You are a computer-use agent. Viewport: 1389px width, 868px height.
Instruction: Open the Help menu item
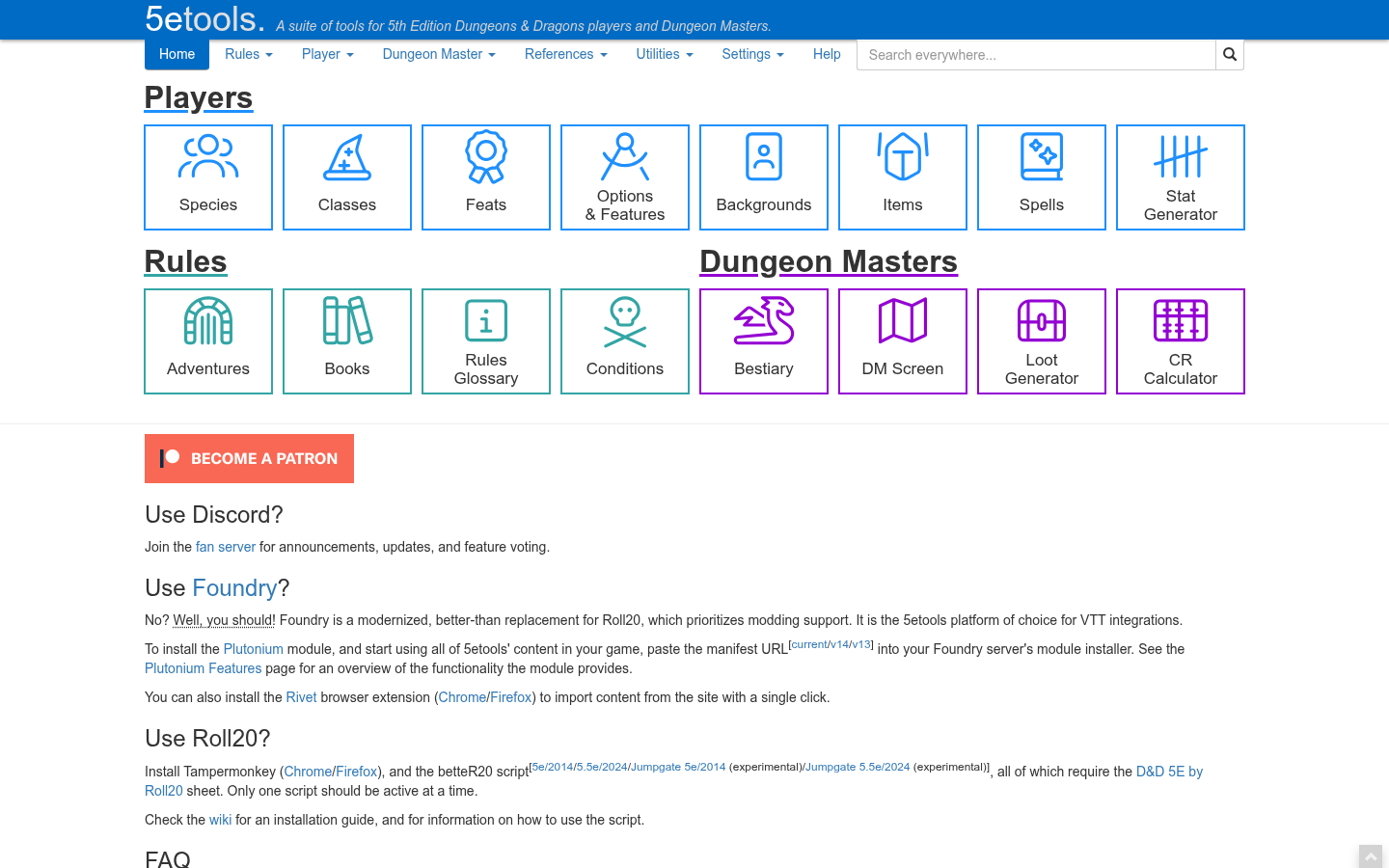click(827, 55)
